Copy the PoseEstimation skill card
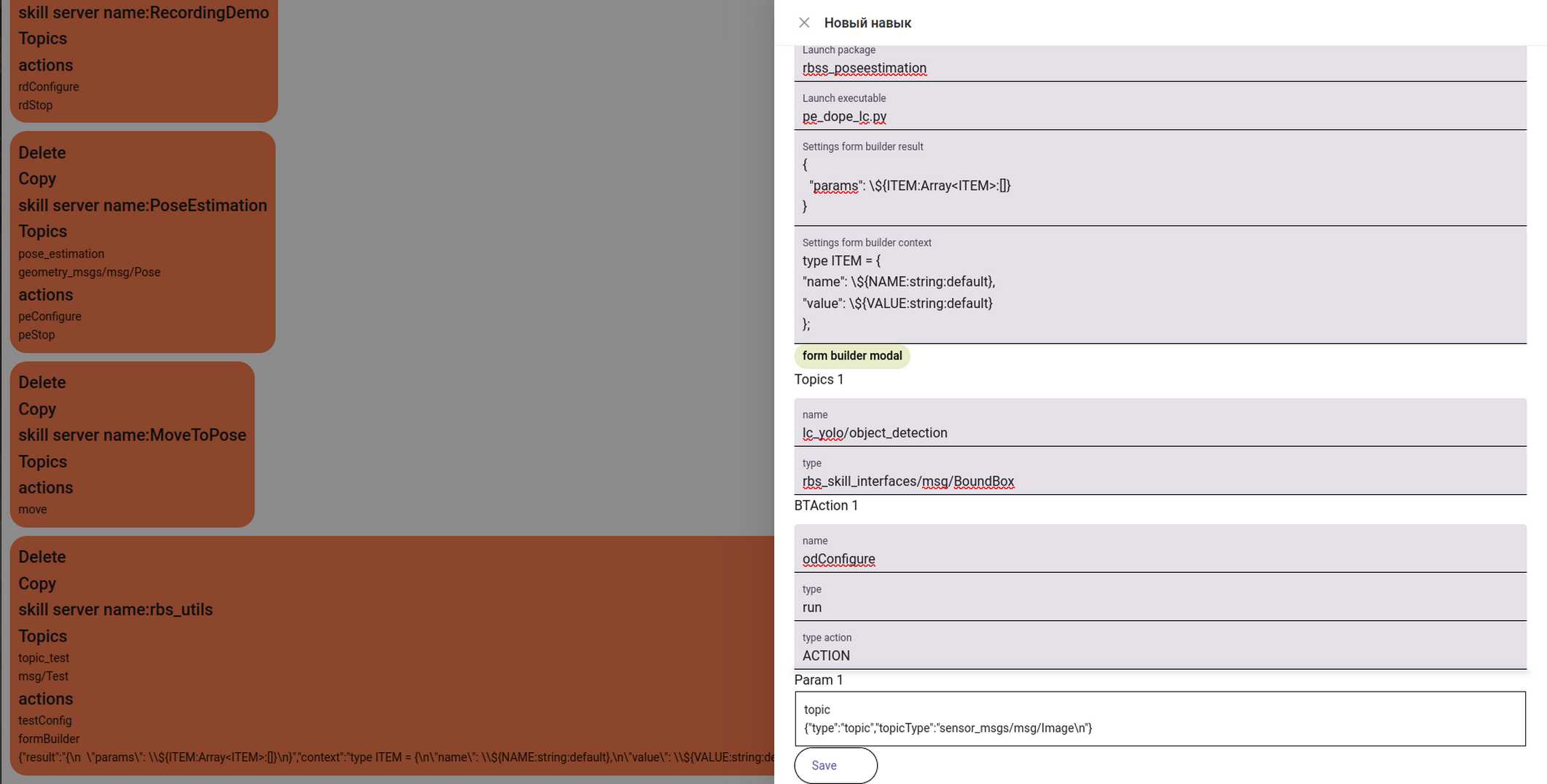Image resolution: width=1547 pixels, height=784 pixels. [x=37, y=179]
